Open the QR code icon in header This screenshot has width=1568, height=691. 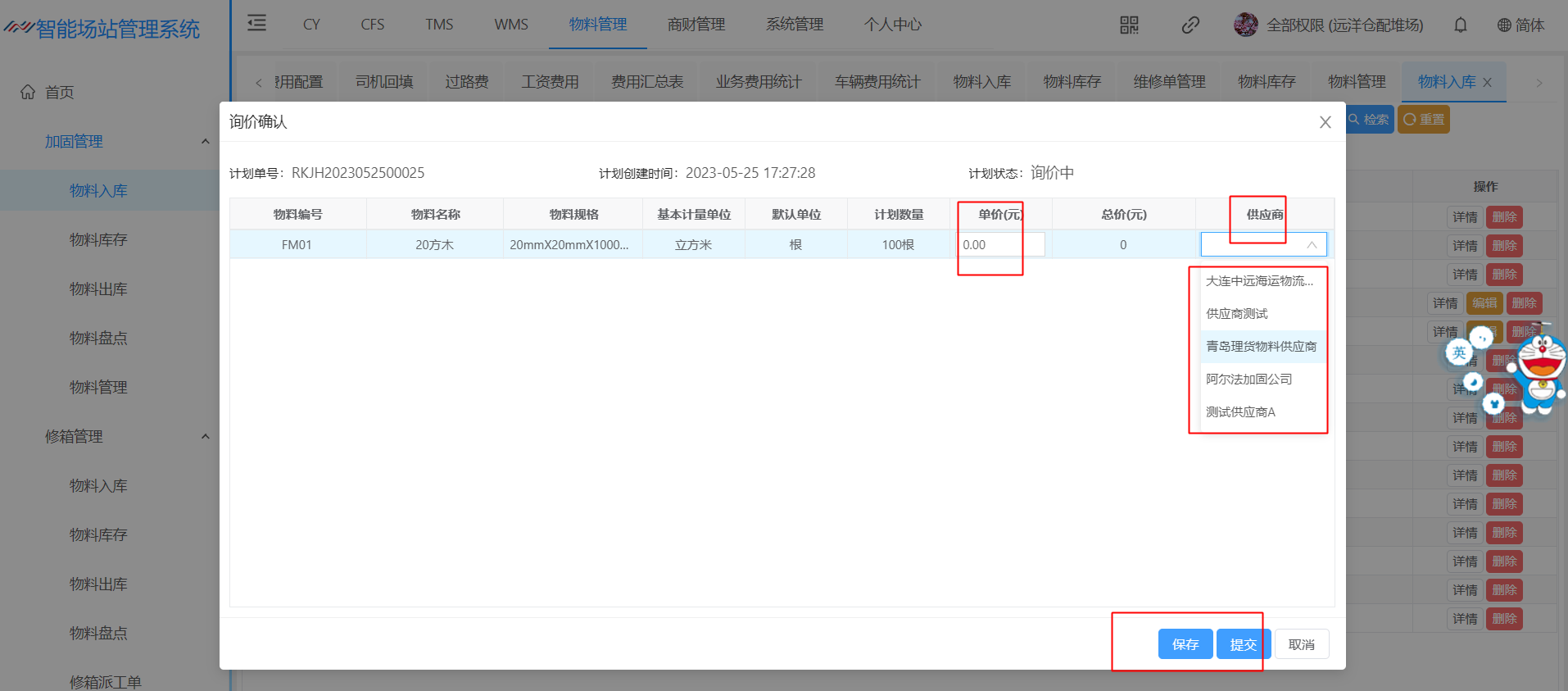(1129, 25)
